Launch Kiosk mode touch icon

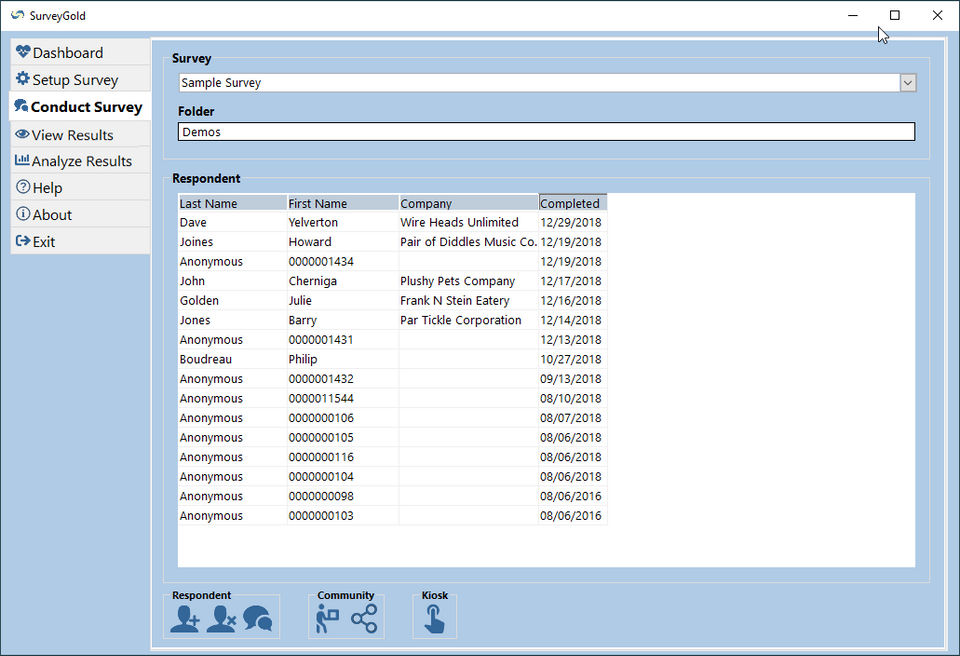(434, 619)
